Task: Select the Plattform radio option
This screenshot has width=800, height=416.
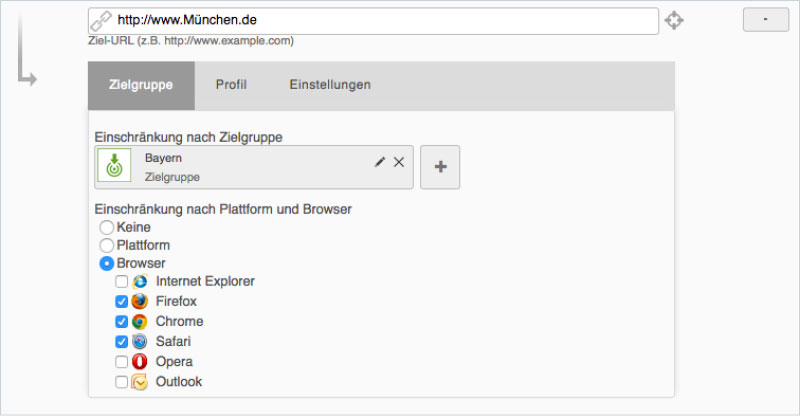Action: tap(106, 245)
